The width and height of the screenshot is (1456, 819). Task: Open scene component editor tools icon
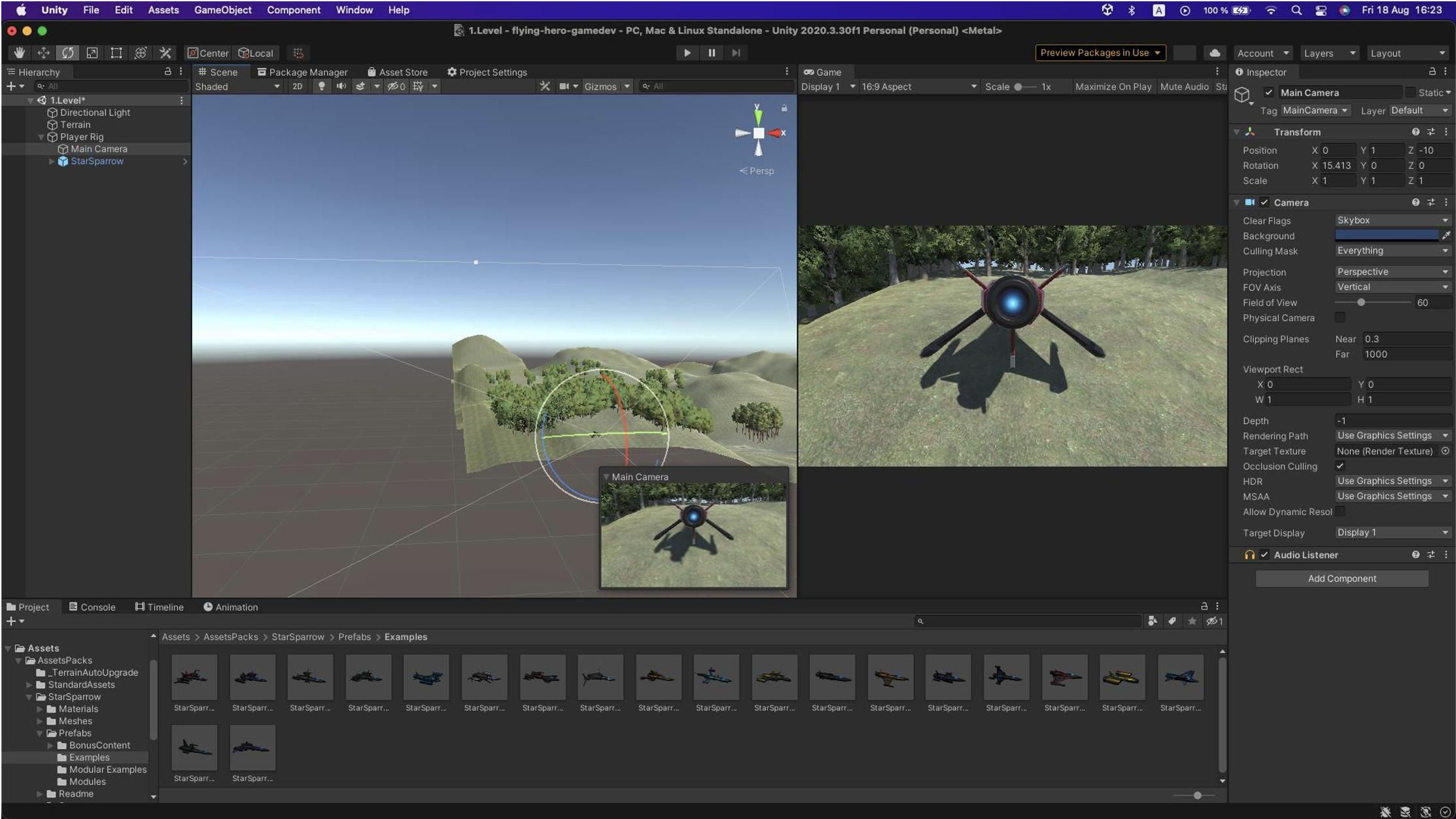[544, 86]
